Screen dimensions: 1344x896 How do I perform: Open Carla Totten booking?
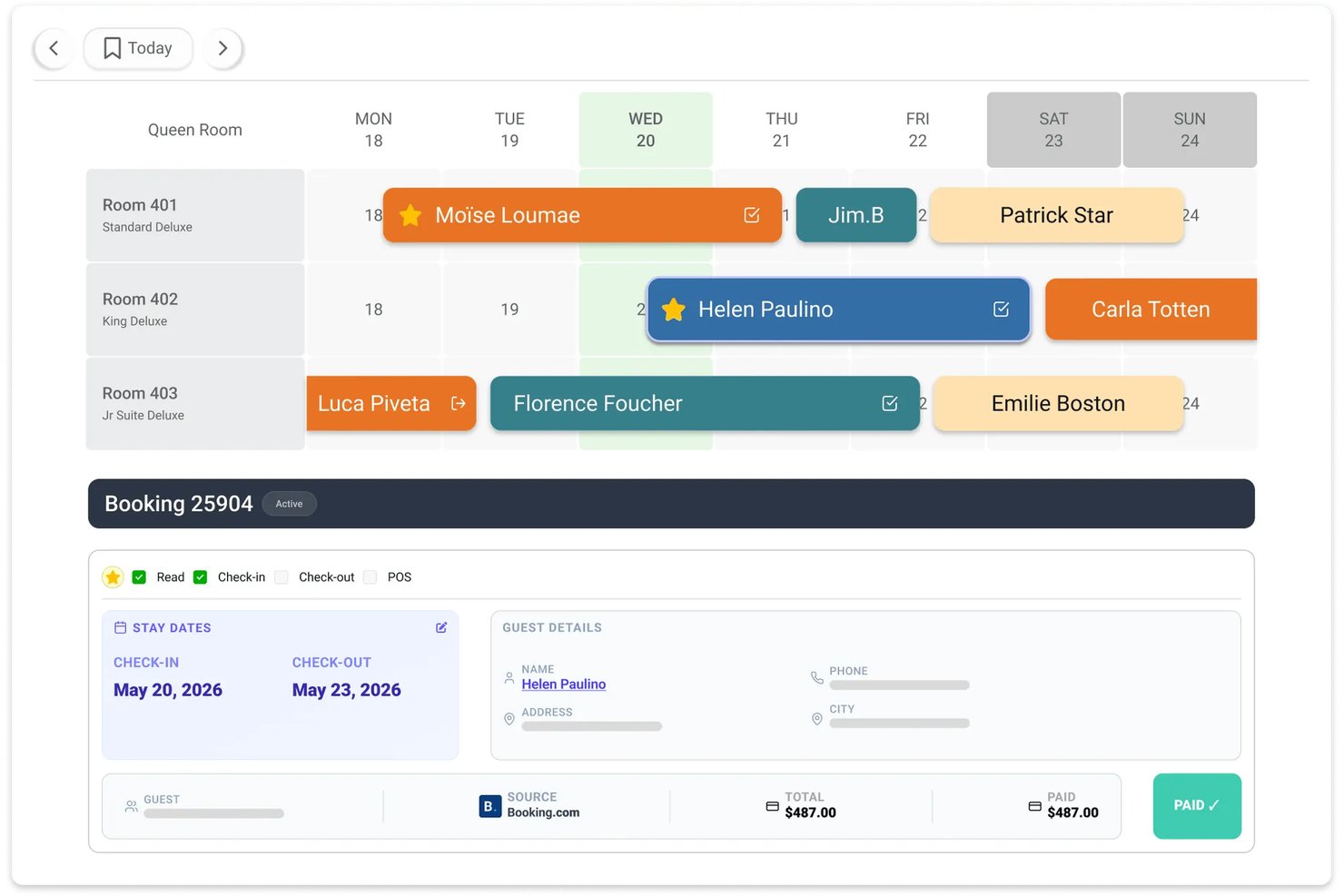pos(1151,310)
